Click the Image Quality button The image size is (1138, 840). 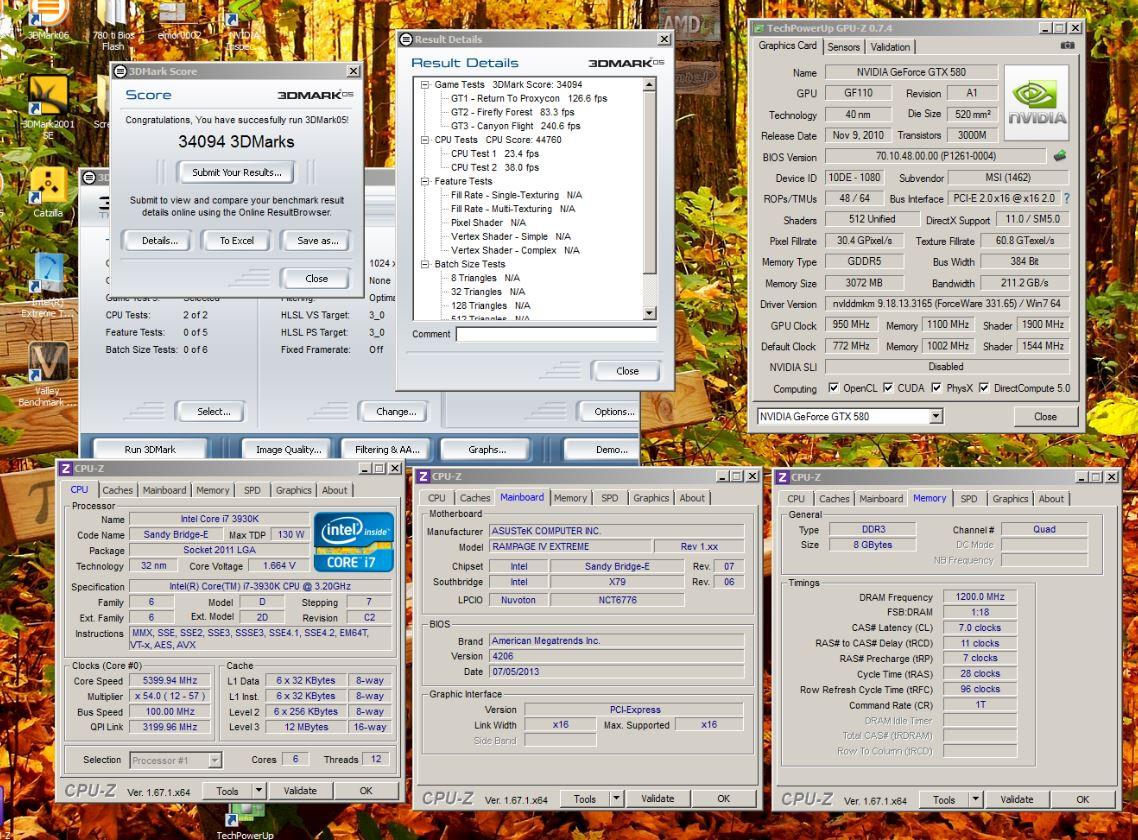pos(288,449)
